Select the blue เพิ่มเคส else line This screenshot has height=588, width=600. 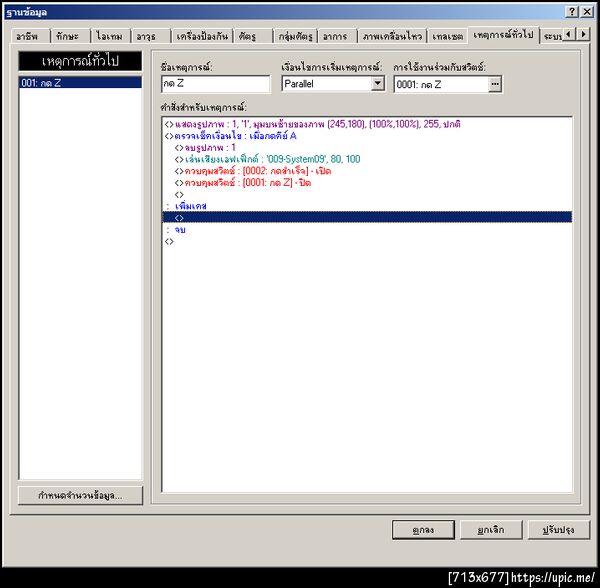click(367, 206)
